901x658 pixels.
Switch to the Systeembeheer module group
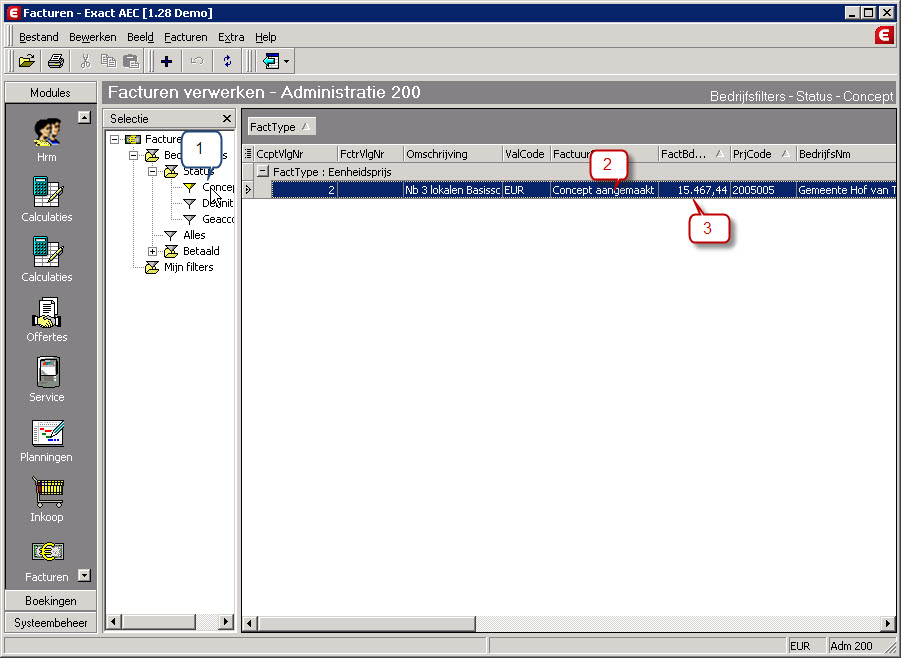(x=51, y=622)
